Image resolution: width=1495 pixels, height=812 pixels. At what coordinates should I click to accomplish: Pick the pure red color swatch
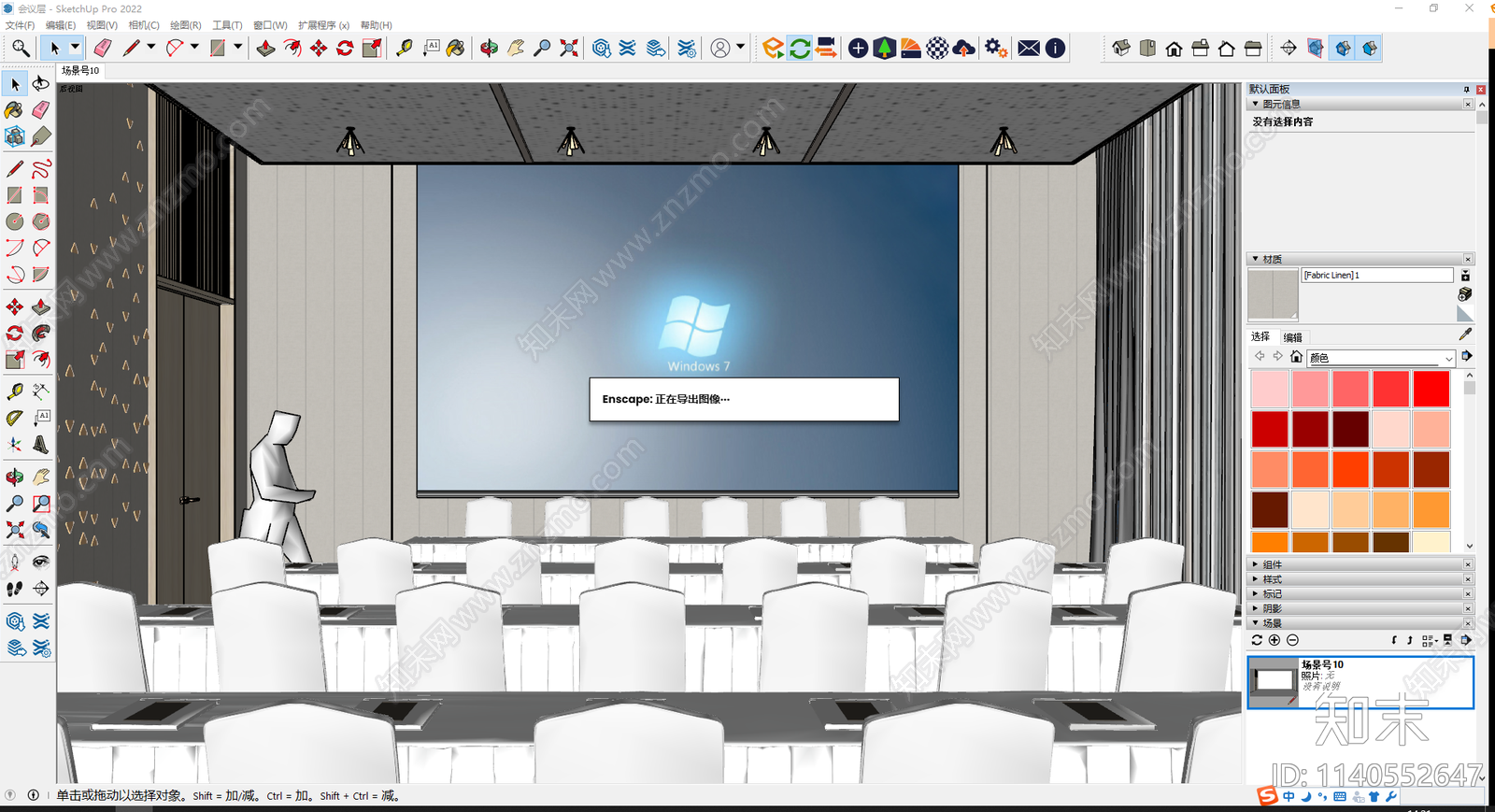(x=1431, y=389)
